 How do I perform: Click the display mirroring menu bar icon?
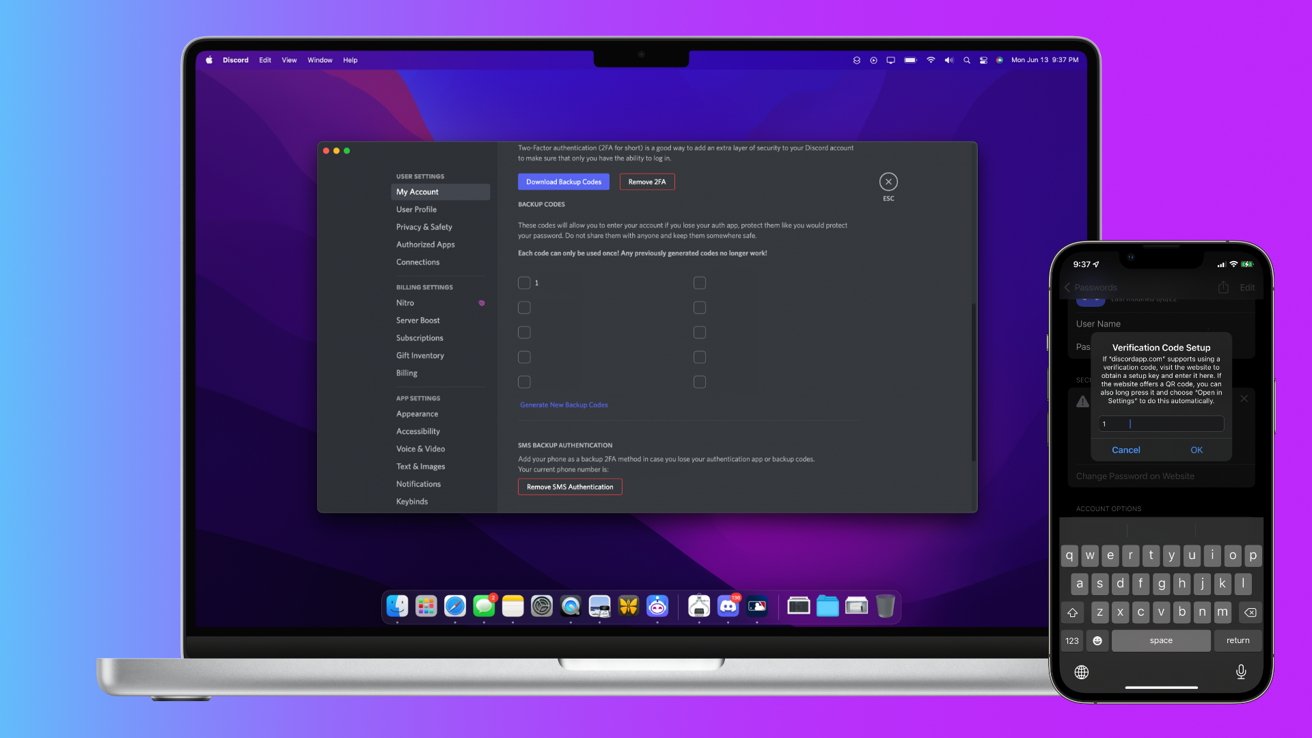click(x=891, y=60)
